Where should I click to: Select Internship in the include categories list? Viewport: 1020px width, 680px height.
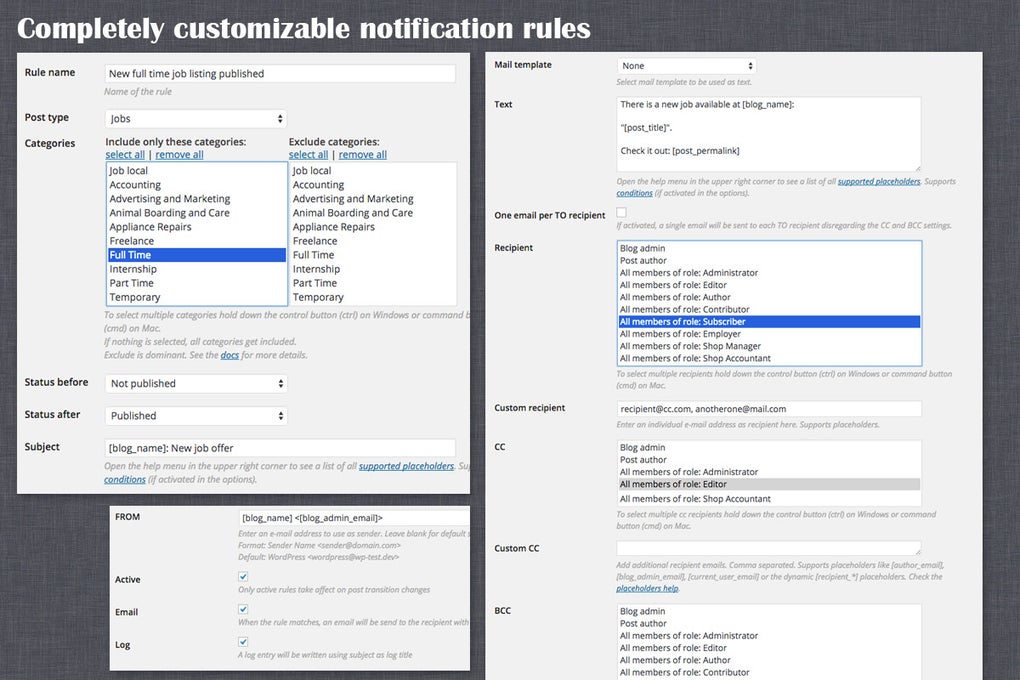point(135,268)
